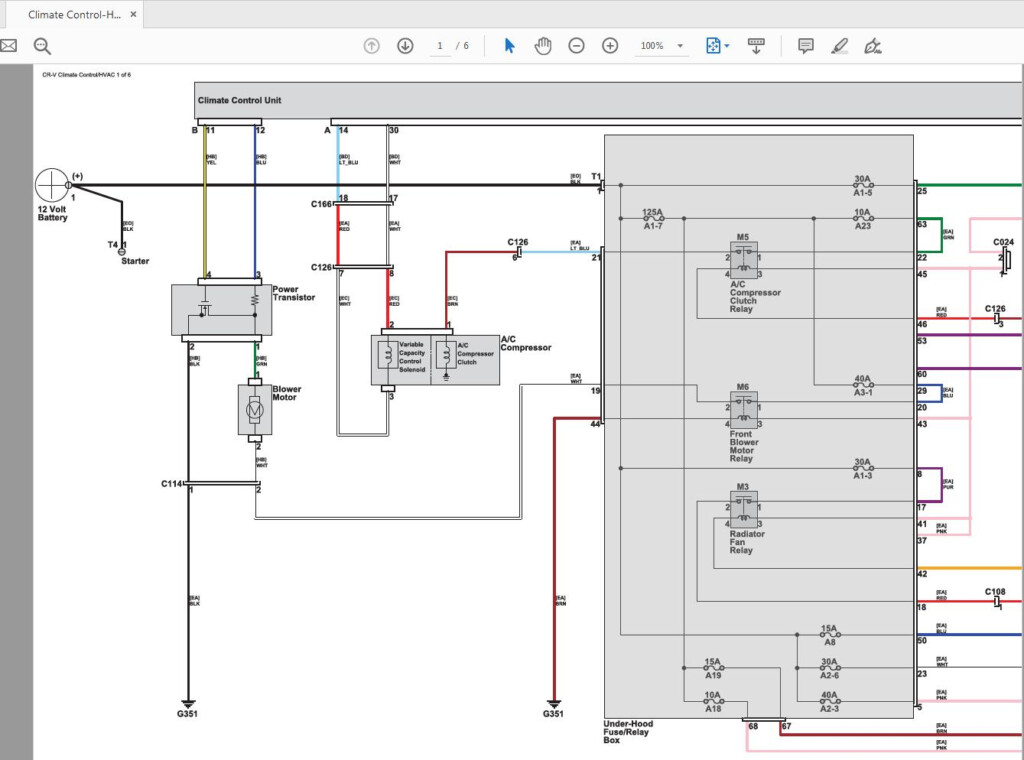The image size is (1024, 760).
Task: Click the Blower Motor label
Action: tap(287, 392)
